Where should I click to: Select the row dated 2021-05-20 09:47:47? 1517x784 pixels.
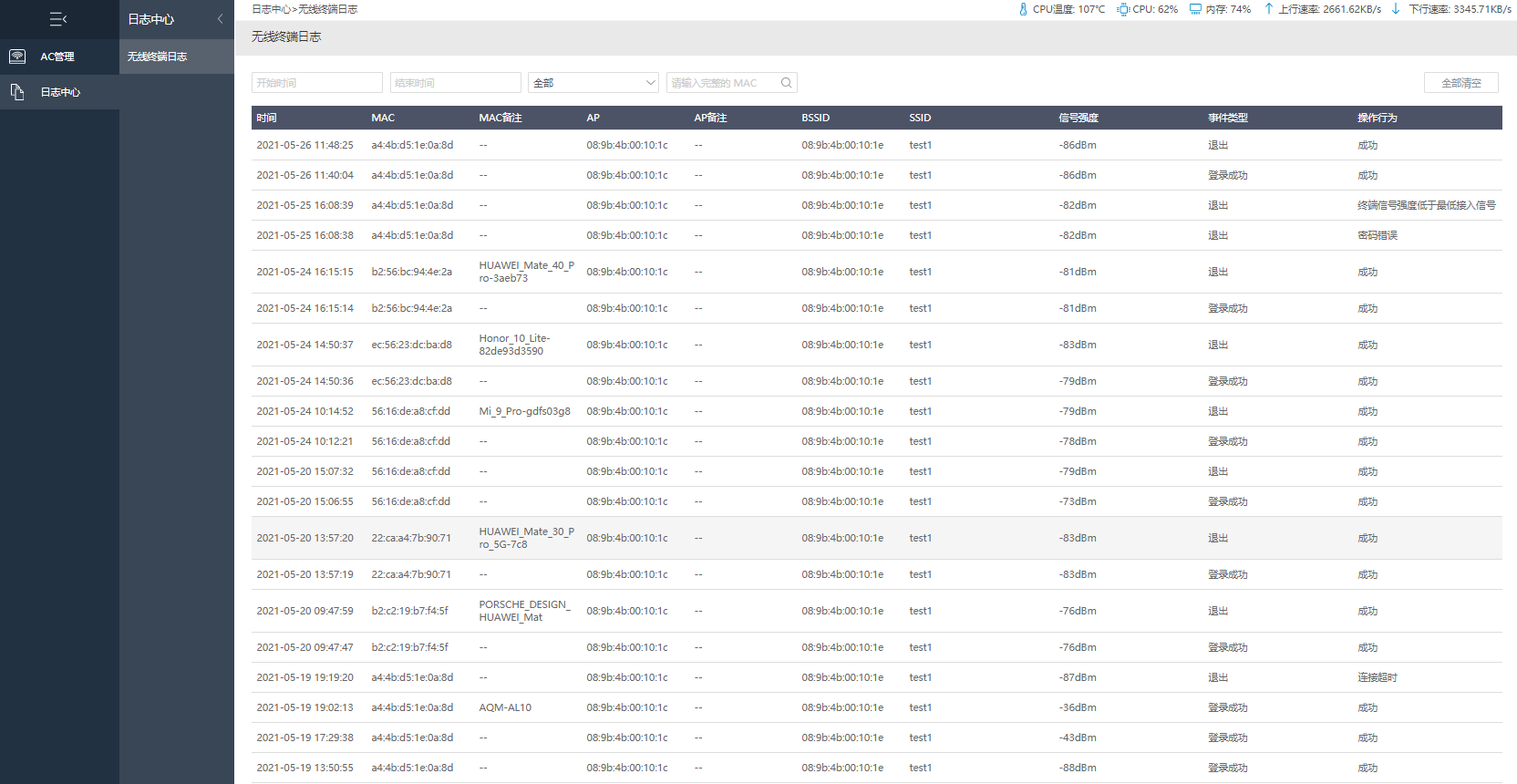(877, 647)
